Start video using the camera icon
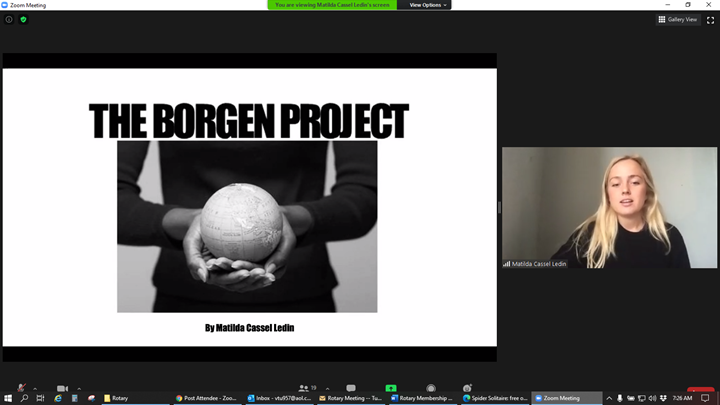 pos(62,388)
